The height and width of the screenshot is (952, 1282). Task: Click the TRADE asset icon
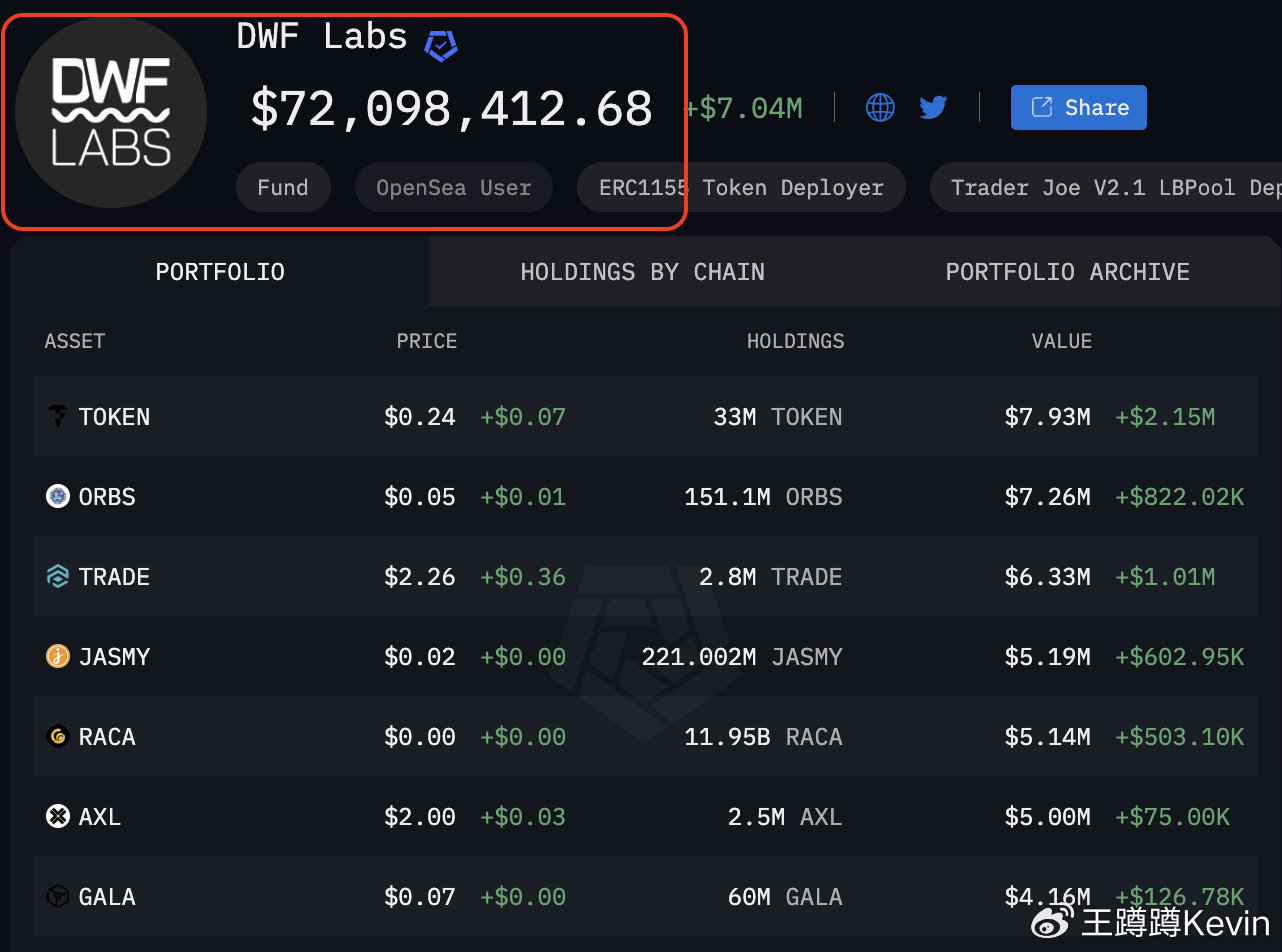58,576
